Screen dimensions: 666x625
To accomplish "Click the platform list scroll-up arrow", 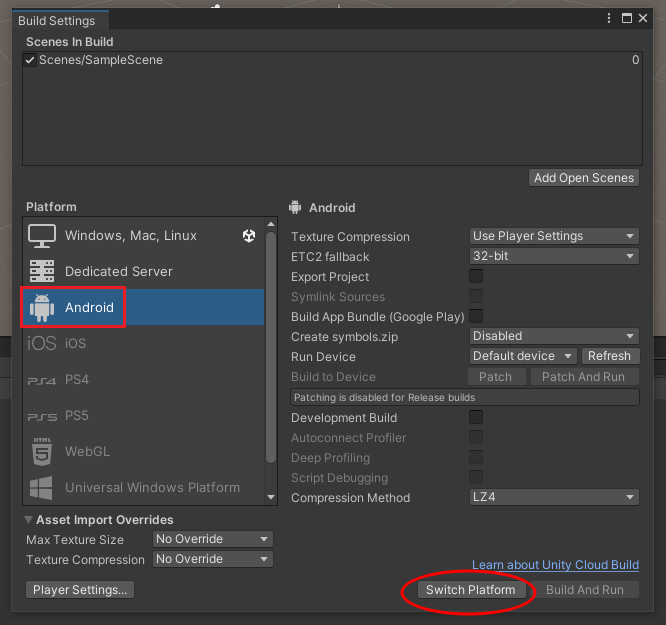I will click(271, 224).
